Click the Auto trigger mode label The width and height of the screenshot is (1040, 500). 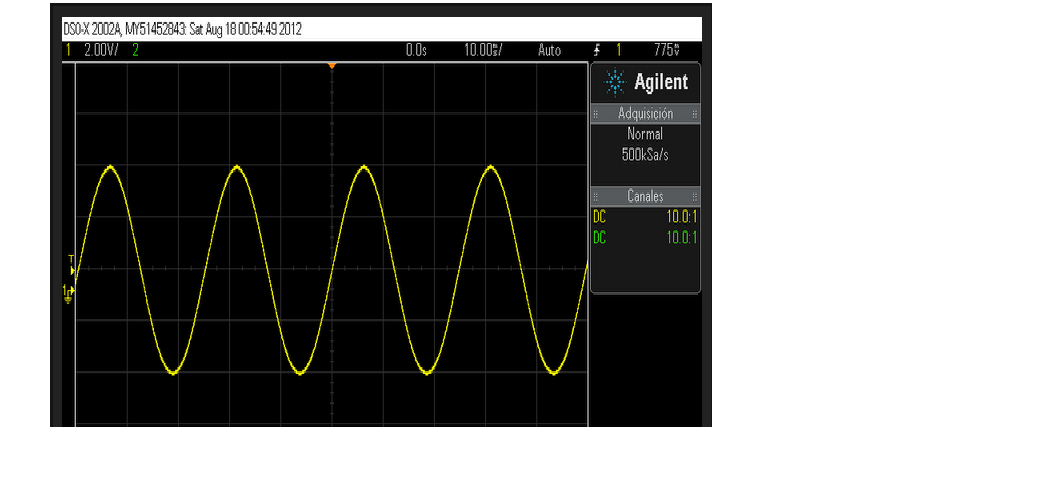(549, 50)
